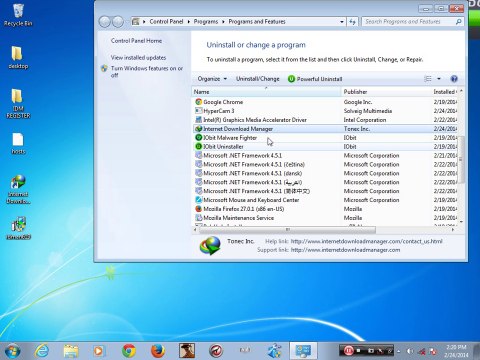Click the horizontal scrollbar right arrow
480x360 pixels.
pos(453,230)
